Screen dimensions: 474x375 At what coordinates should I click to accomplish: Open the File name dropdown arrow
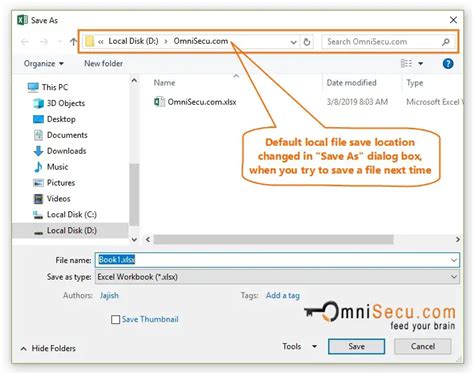click(x=454, y=260)
